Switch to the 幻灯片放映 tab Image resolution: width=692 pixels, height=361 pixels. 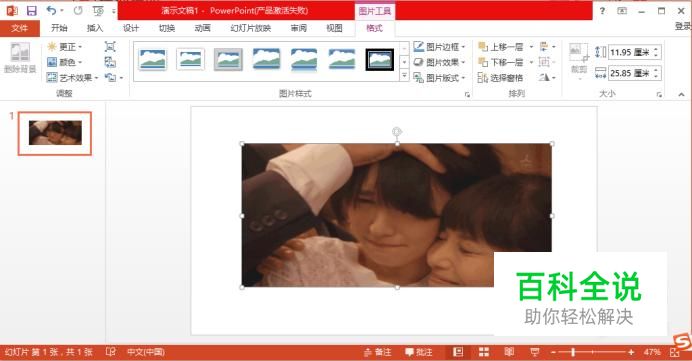point(251,28)
